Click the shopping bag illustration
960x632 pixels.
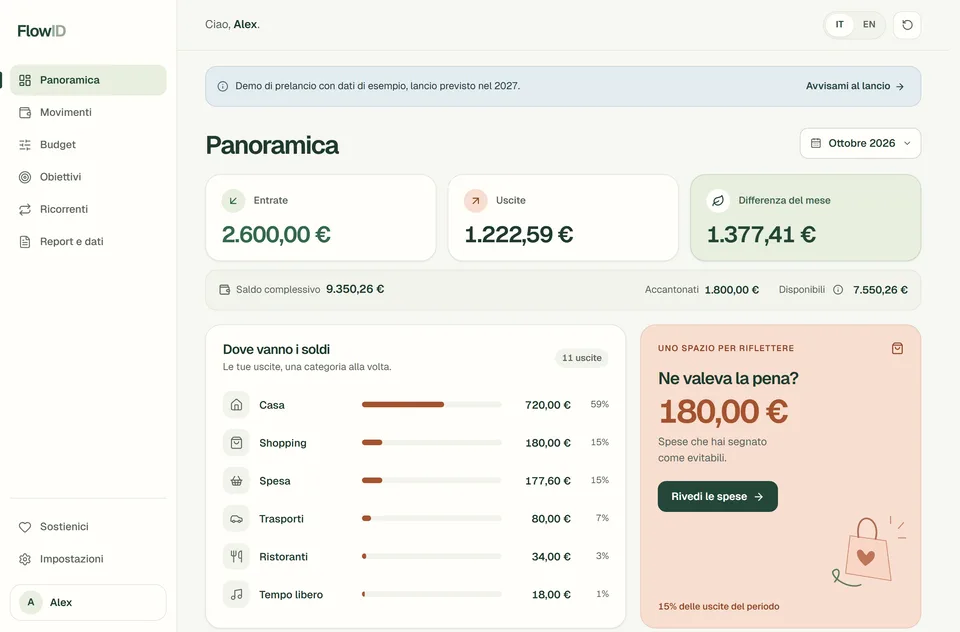click(868, 552)
